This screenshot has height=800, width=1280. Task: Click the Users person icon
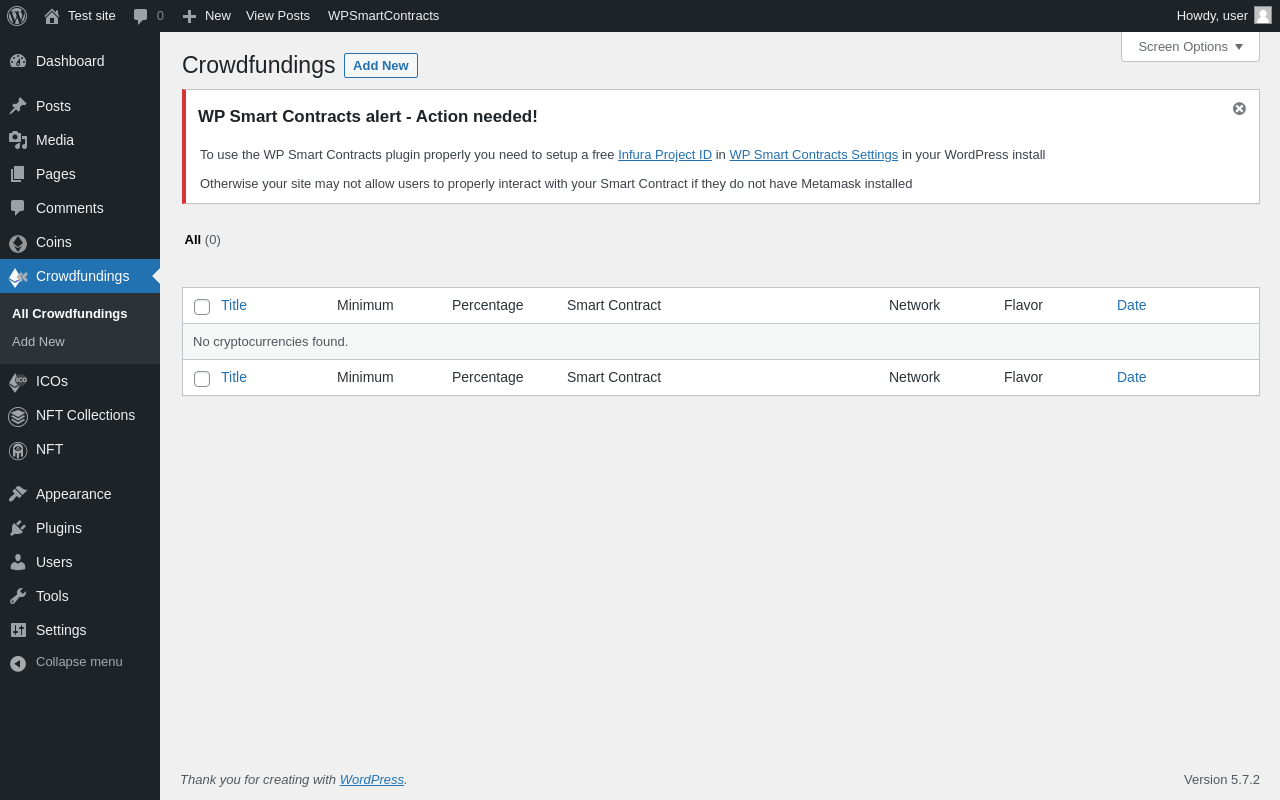point(18,562)
